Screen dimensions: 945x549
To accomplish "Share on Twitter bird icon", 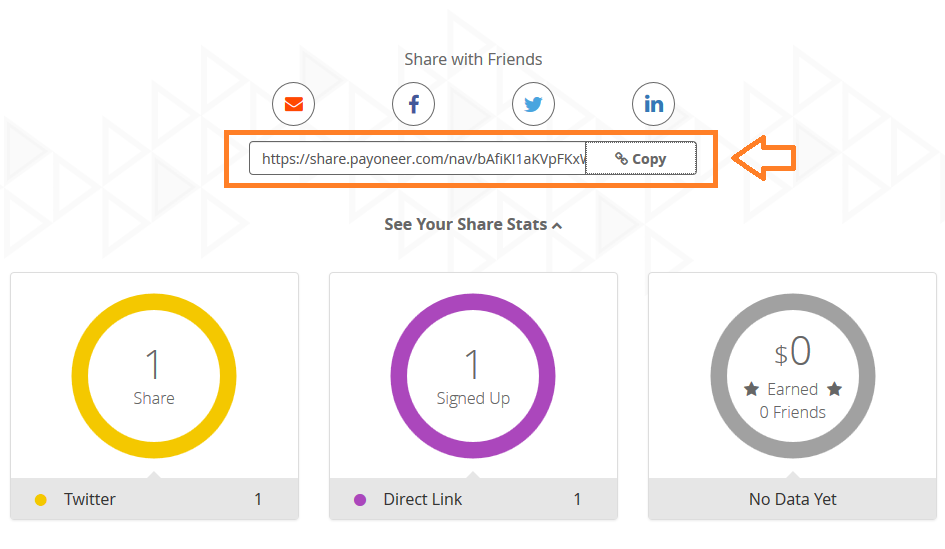I will point(533,104).
